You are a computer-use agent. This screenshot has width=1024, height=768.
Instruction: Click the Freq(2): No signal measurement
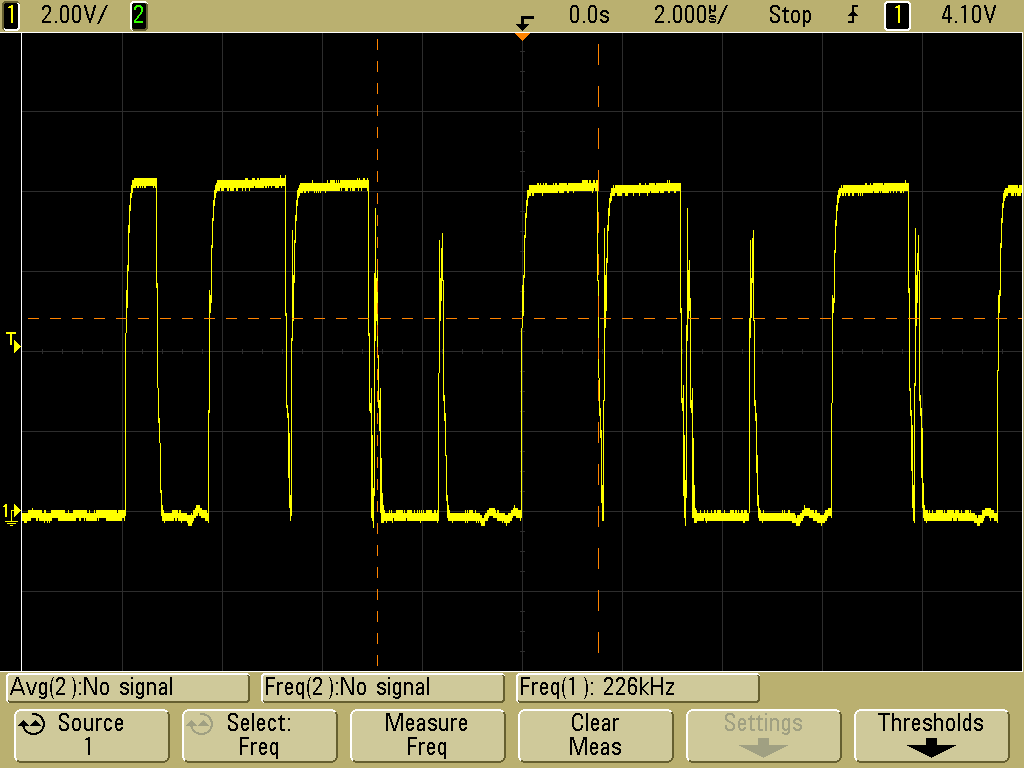(x=383, y=688)
